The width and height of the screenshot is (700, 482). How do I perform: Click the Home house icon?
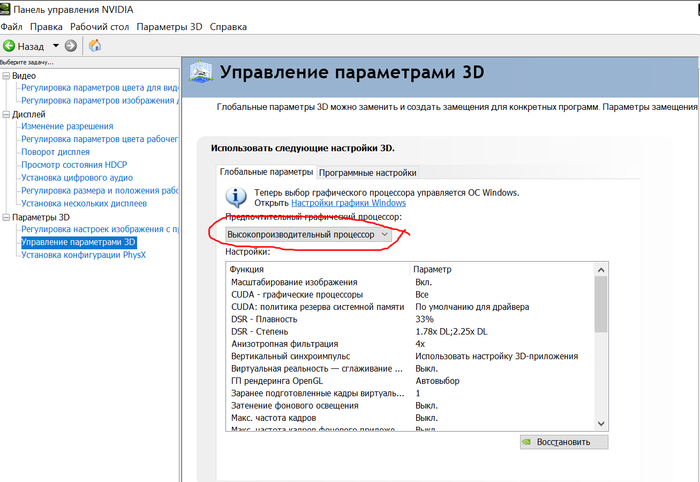tap(95, 46)
